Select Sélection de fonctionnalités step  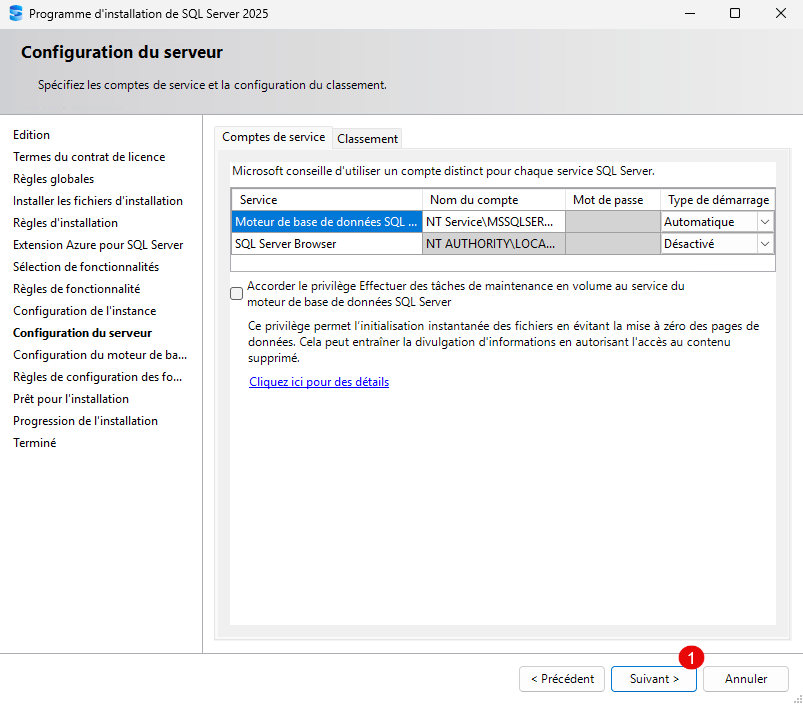click(86, 267)
